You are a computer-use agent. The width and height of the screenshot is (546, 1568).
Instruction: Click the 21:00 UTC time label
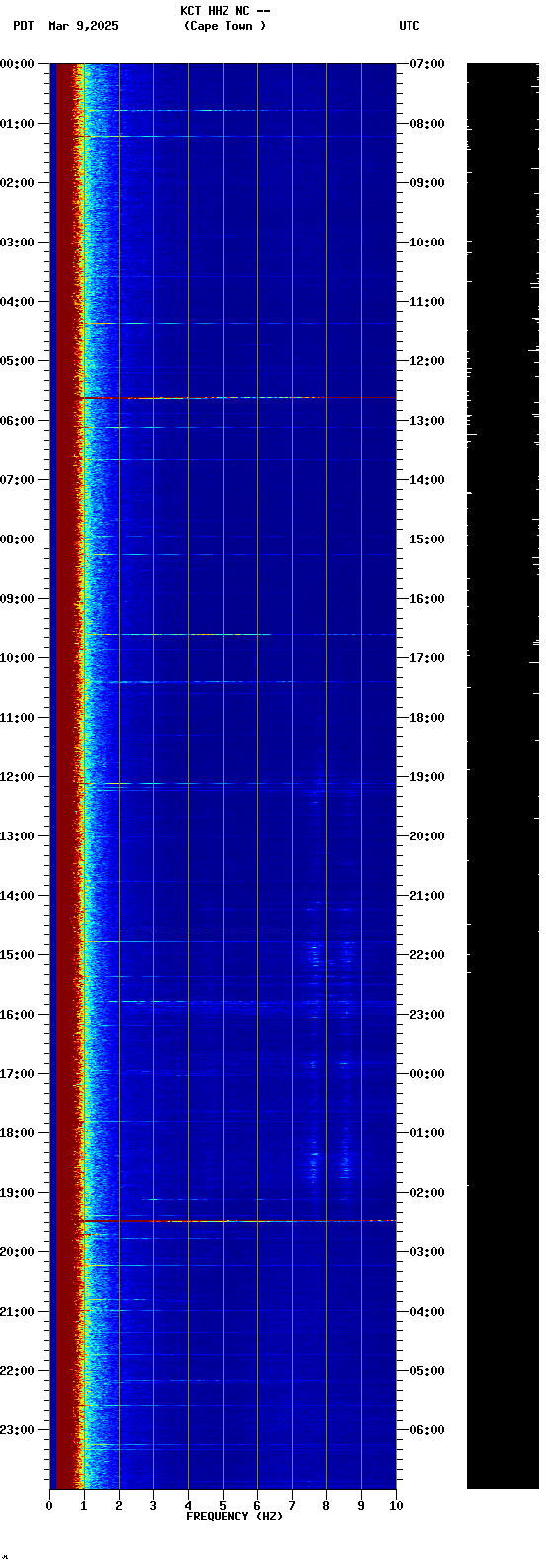coord(427,896)
